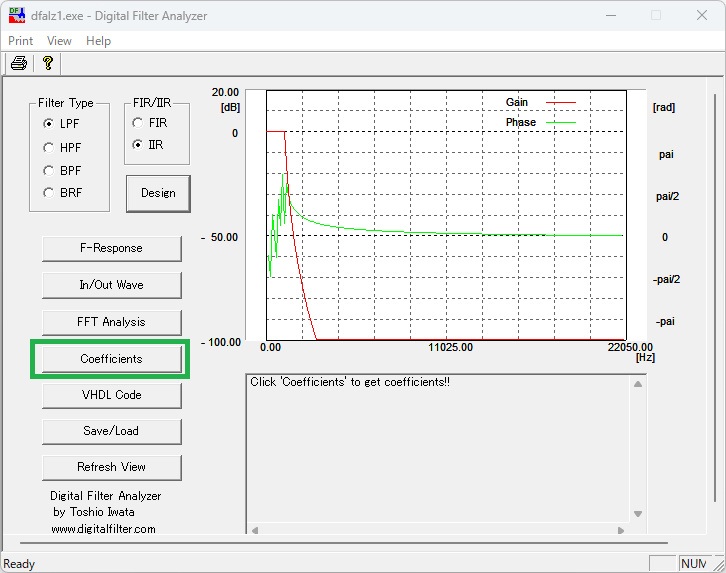Generate VHDL Code
Viewport: 726px width, 573px height.
(x=111, y=395)
